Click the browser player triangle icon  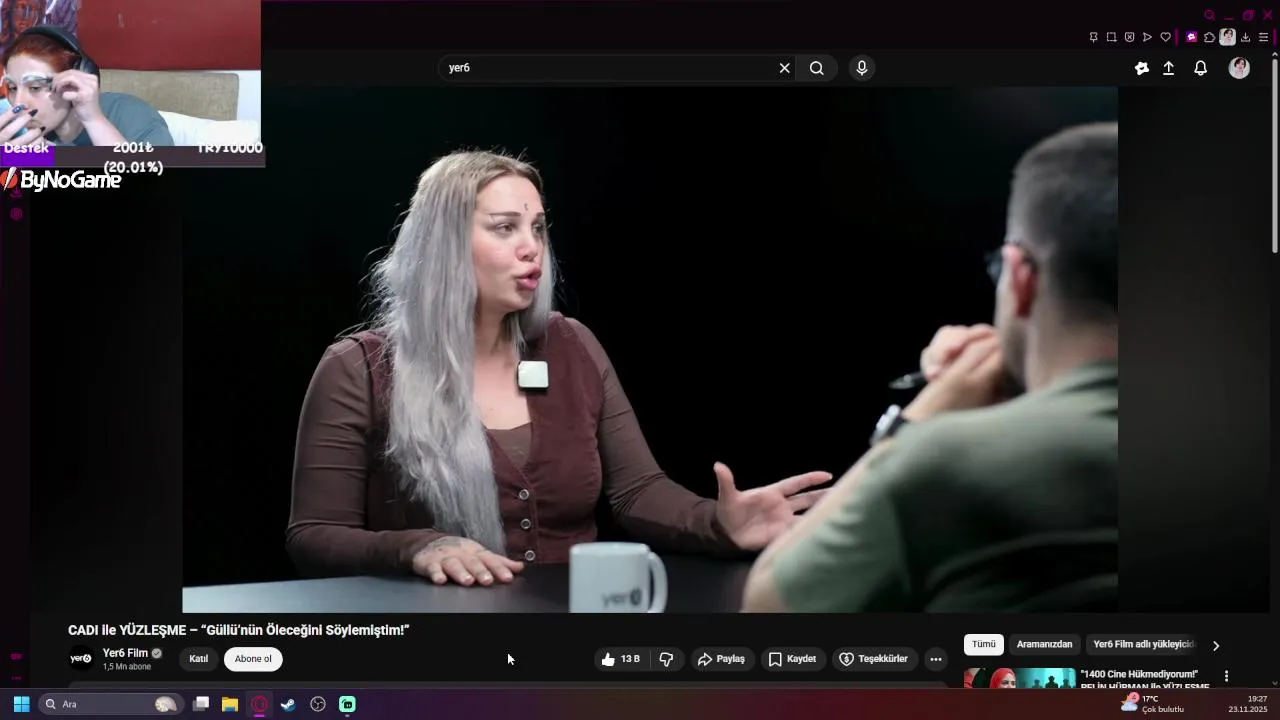(1147, 37)
